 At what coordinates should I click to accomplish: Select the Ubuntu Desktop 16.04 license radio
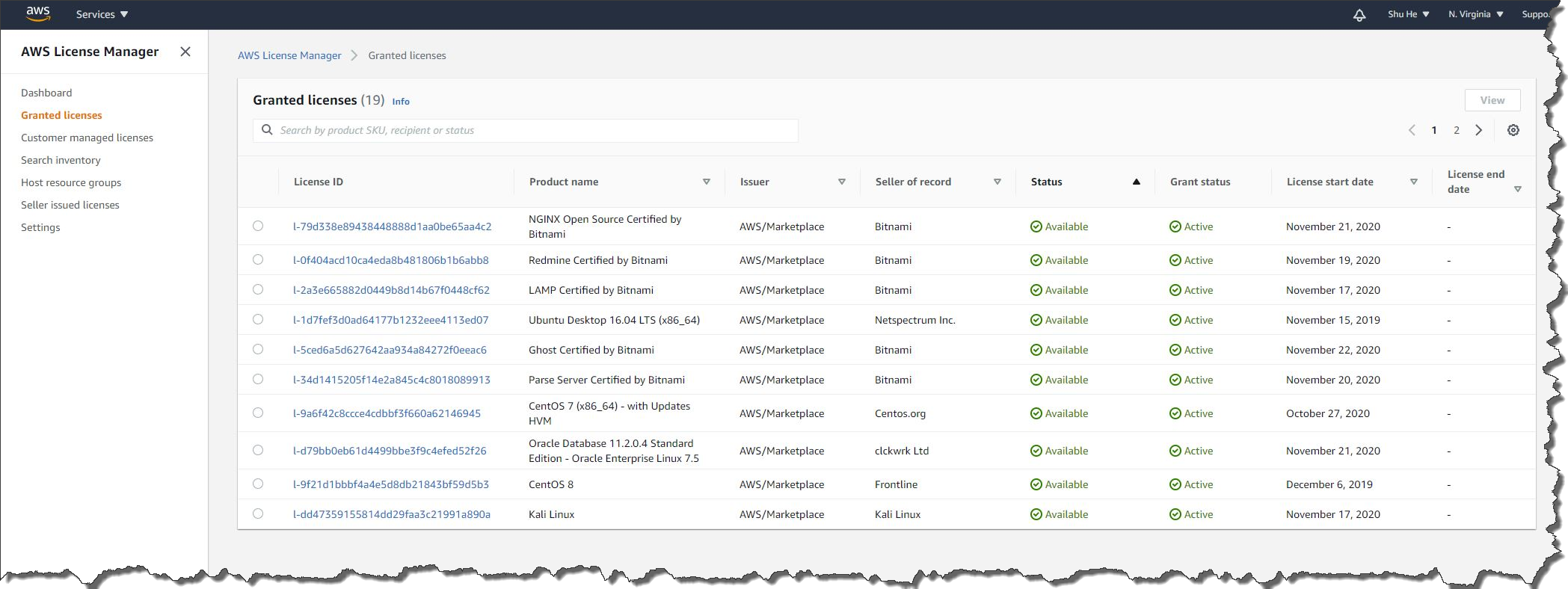(x=258, y=319)
